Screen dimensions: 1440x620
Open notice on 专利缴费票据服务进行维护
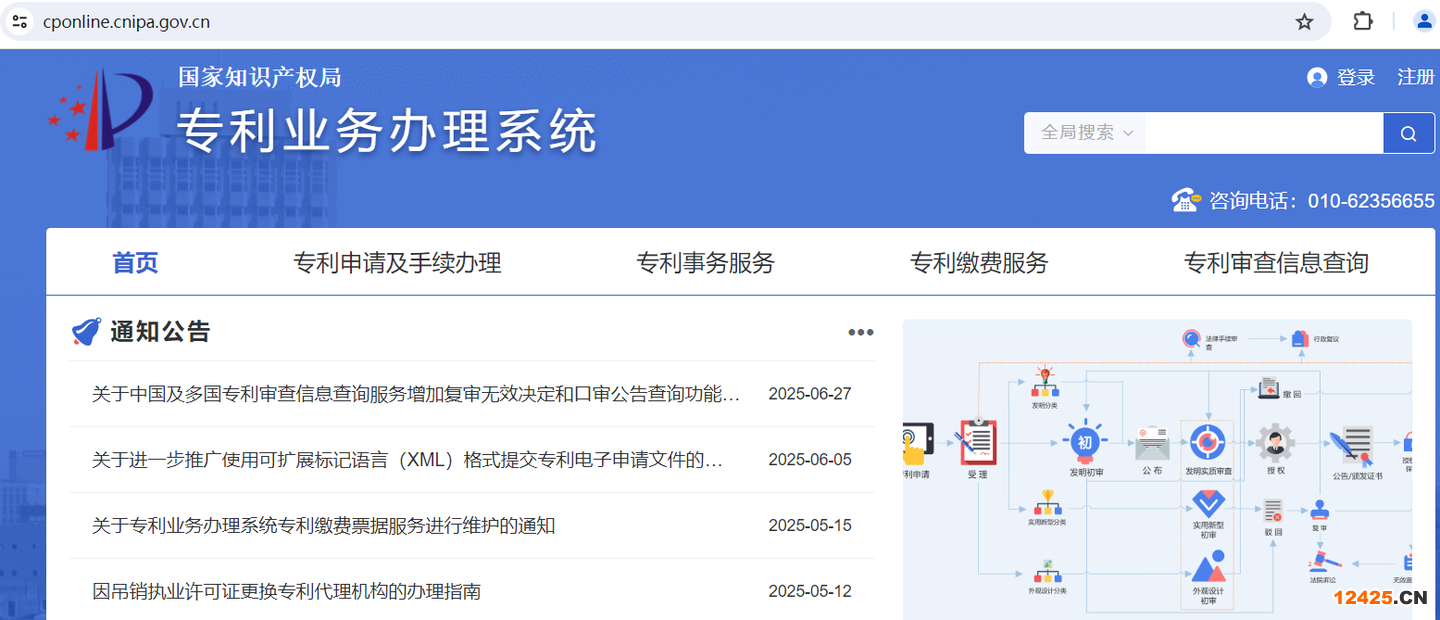(323, 526)
